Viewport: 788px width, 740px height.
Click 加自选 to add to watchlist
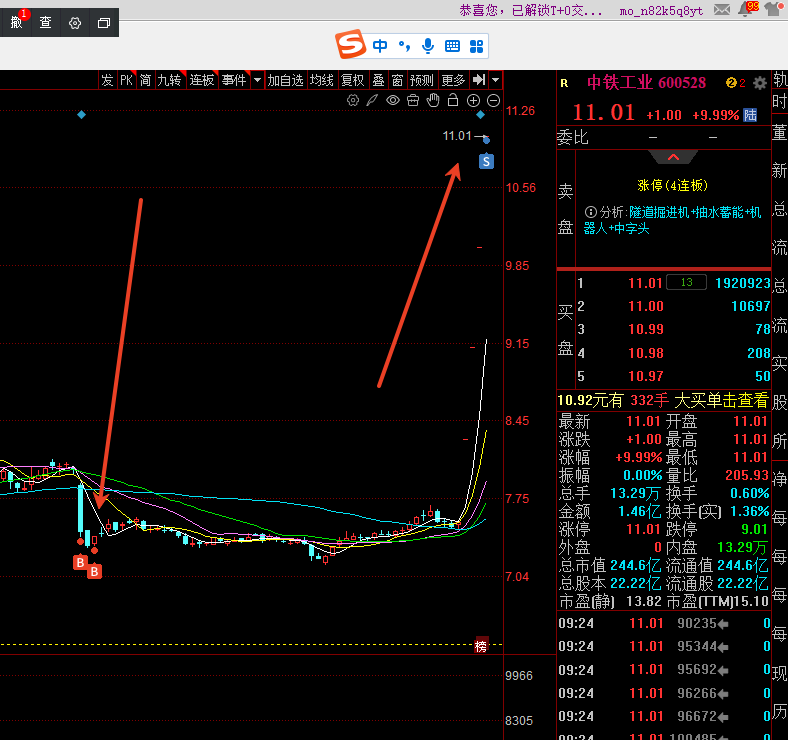coord(285,80)
